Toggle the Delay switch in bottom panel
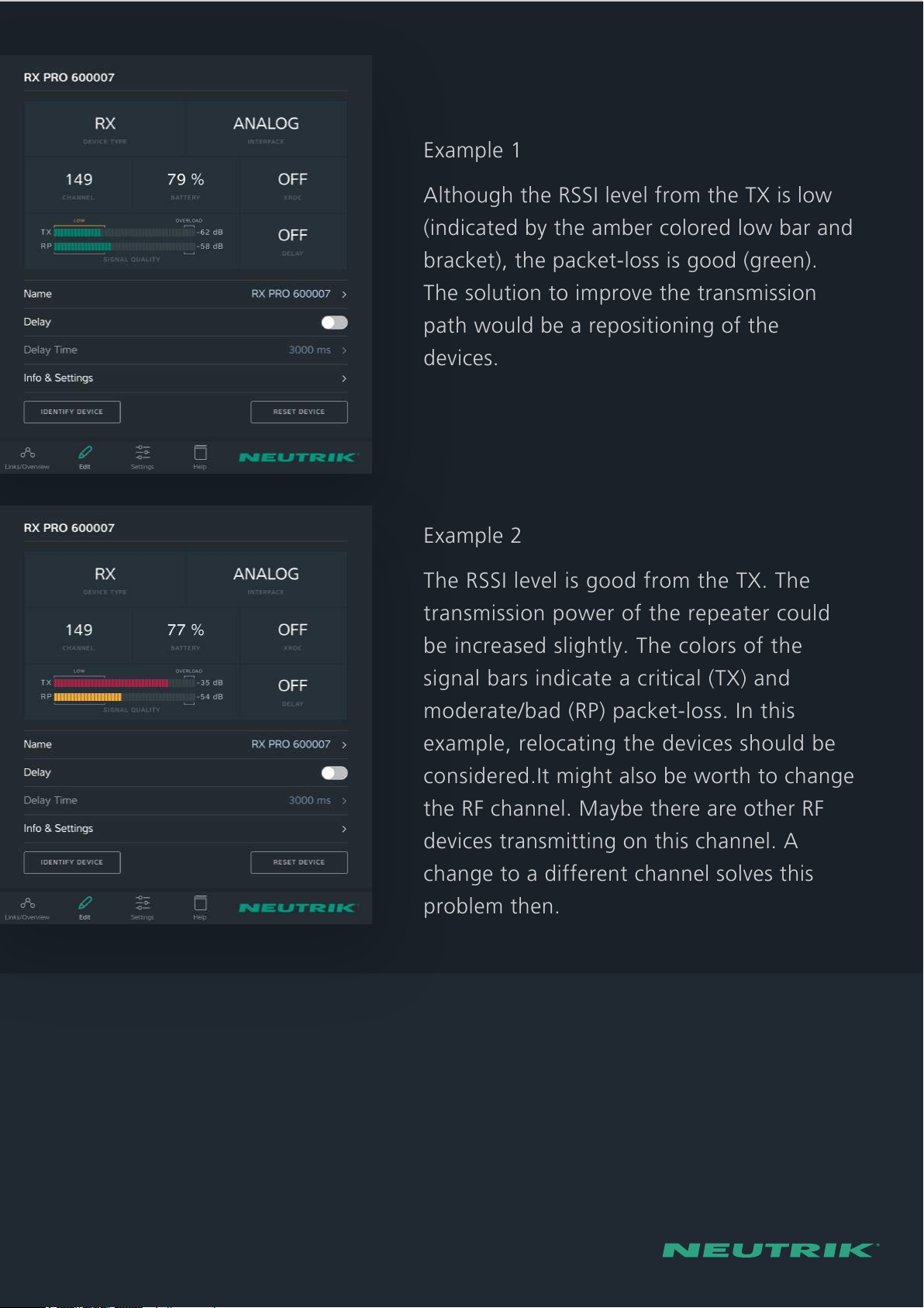 335,773
